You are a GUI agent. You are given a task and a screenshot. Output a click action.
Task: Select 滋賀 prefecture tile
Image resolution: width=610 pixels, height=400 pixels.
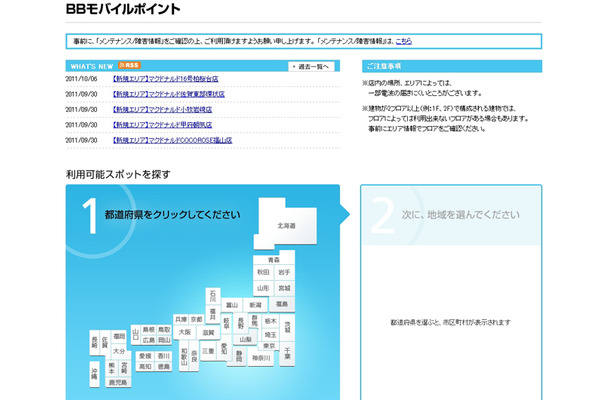click(x=209, y=333)
